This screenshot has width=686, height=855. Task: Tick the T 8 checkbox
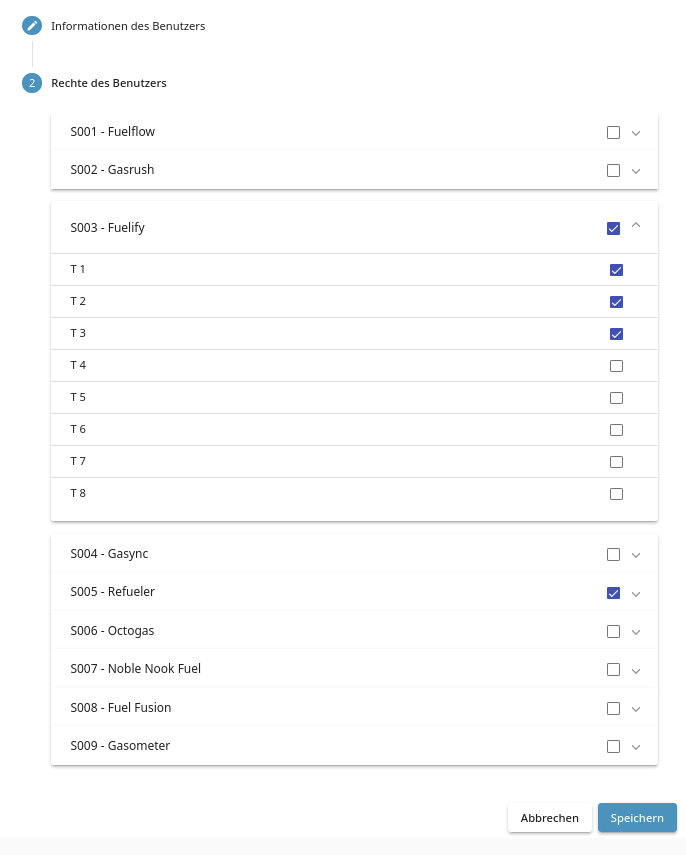[616, 494]
